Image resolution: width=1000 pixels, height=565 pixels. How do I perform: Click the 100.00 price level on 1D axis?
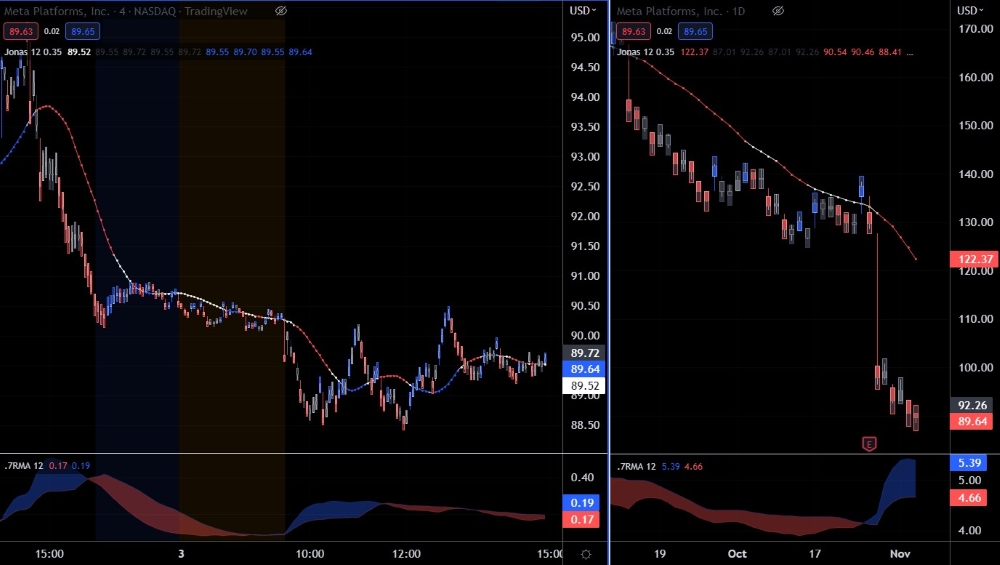974,367
